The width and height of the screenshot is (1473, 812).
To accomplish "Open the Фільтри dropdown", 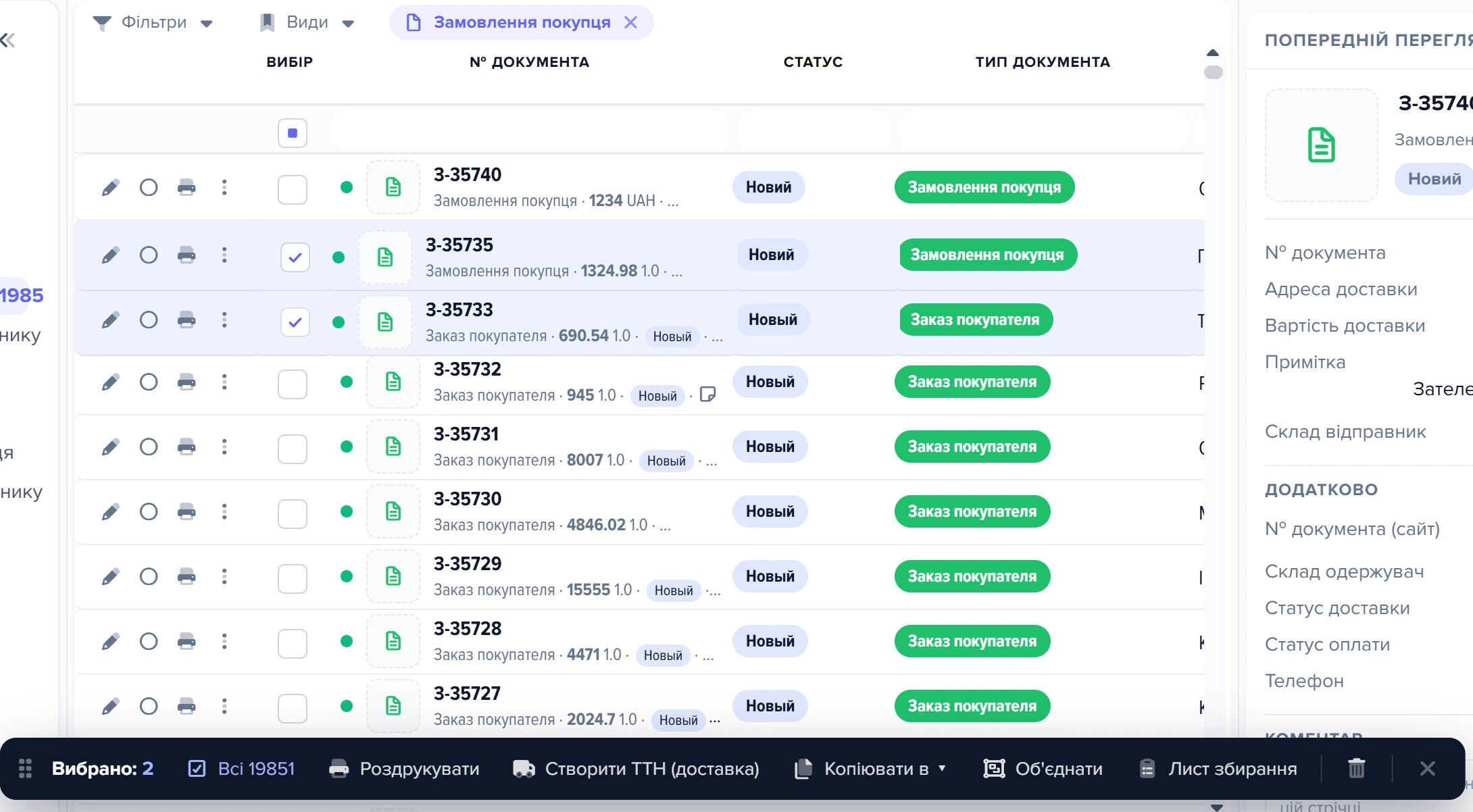I will 153,22.
